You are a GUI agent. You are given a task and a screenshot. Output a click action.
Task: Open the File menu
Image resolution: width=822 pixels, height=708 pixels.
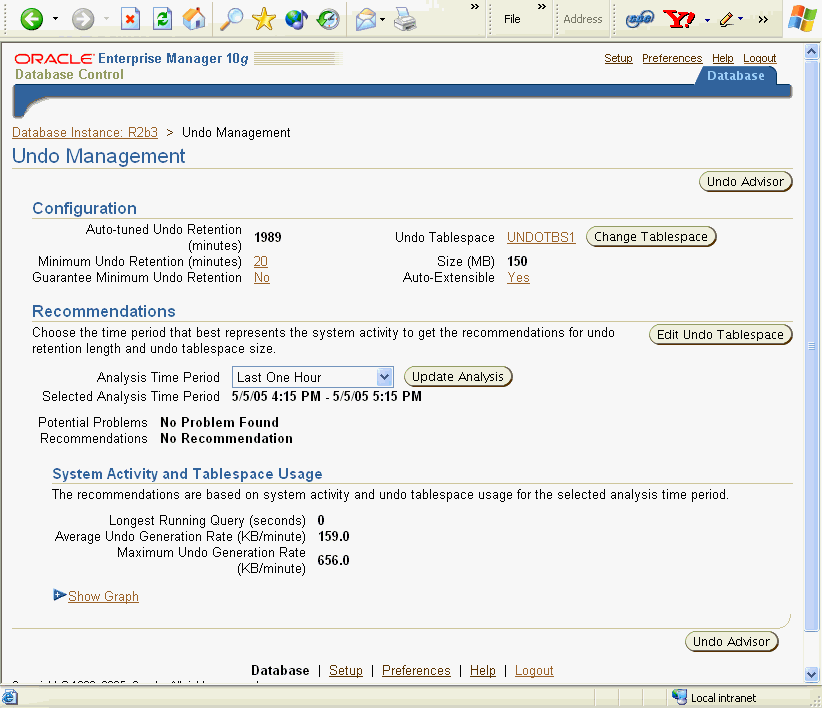click(x=512, y=19)
